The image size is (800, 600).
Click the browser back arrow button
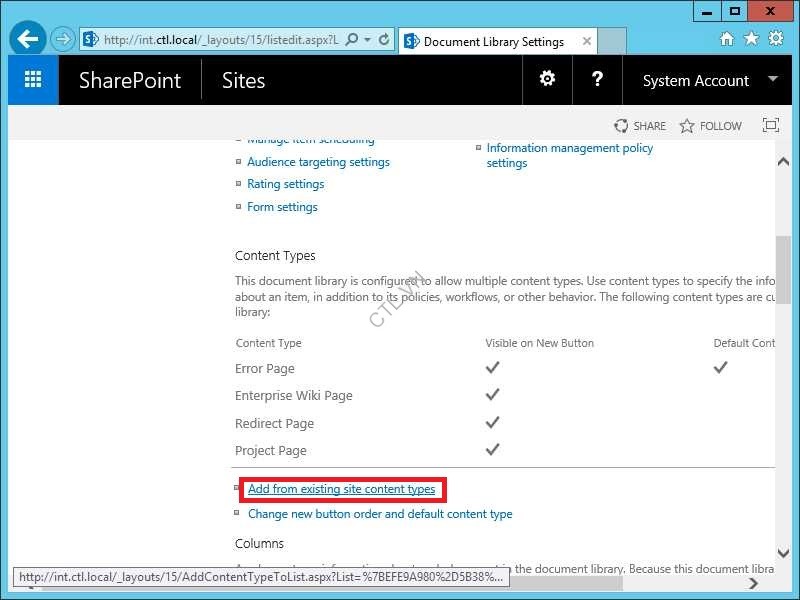point(29,40)
